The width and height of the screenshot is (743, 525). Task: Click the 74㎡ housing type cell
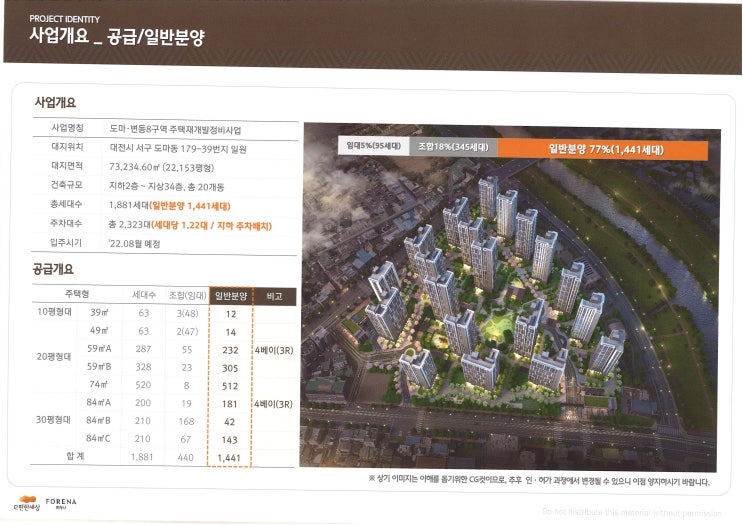(99, 384)
